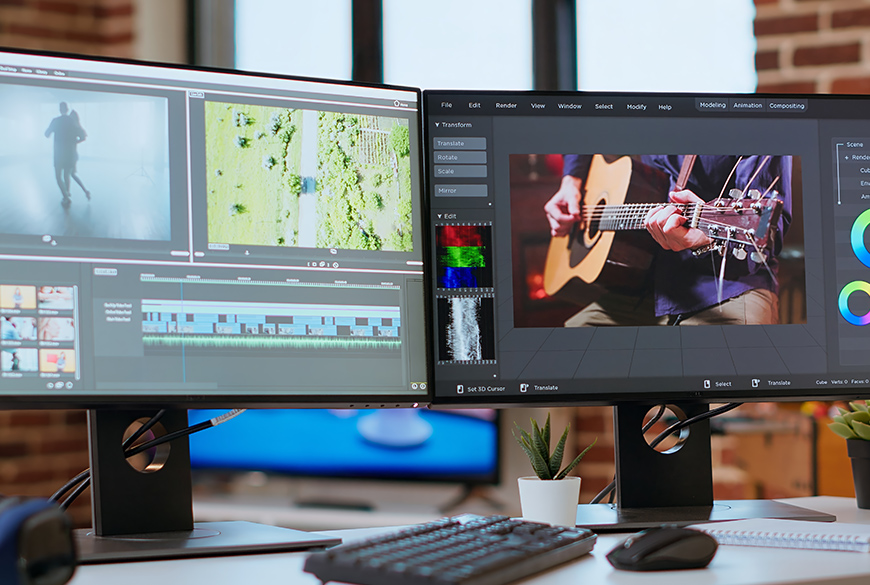Switch to the Animation workspace tab
Screen dimensions: 870x585
(x=747, y=105)
